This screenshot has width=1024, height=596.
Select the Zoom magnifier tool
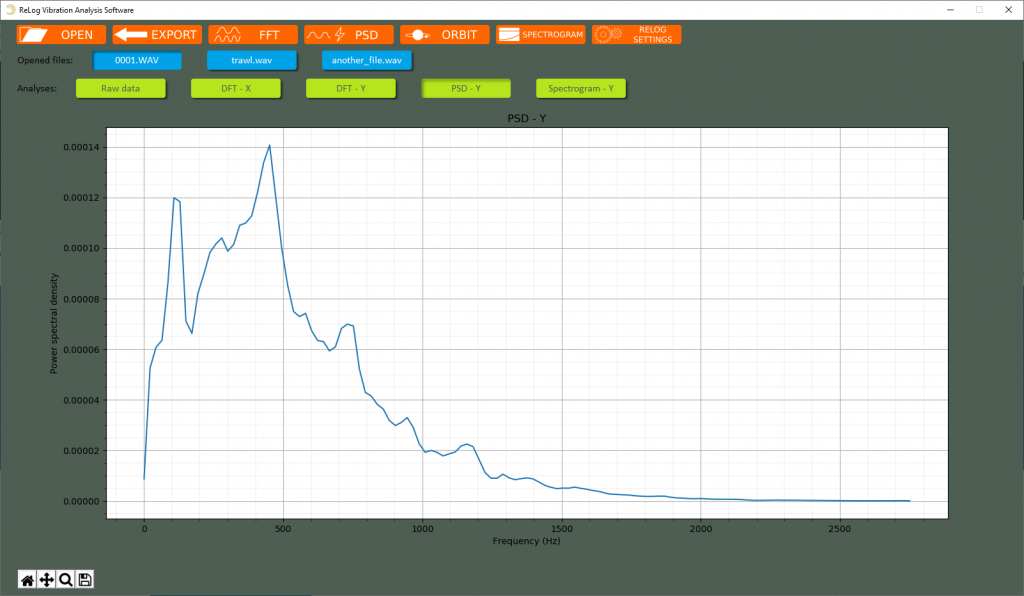65,580
